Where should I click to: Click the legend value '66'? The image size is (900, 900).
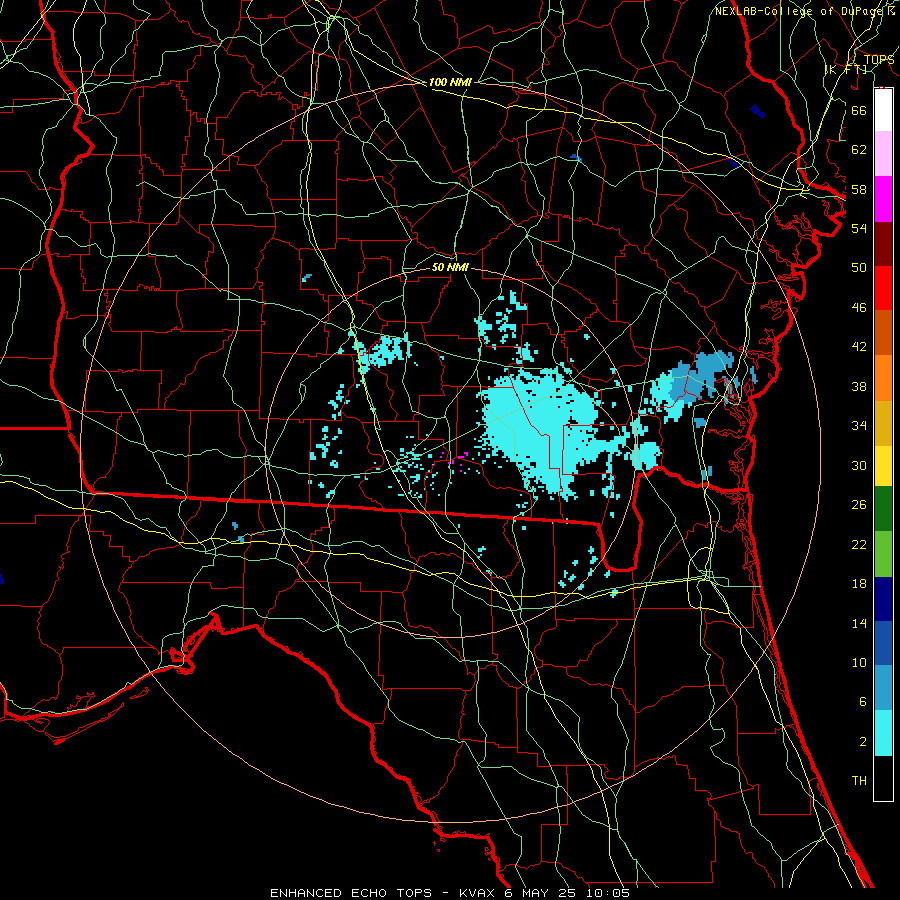[859, 110]
